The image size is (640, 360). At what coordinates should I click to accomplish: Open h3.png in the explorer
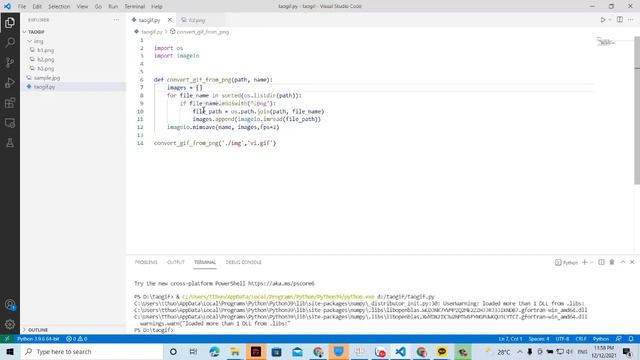pos(45,69)
